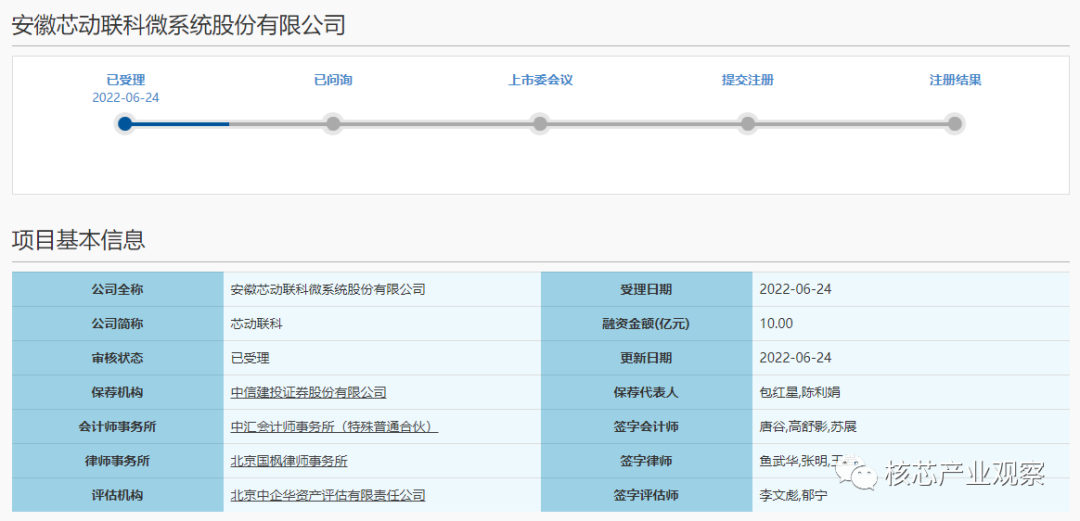
Task: Click the 评估机构 header cell
Action: (x=117, y=496)
